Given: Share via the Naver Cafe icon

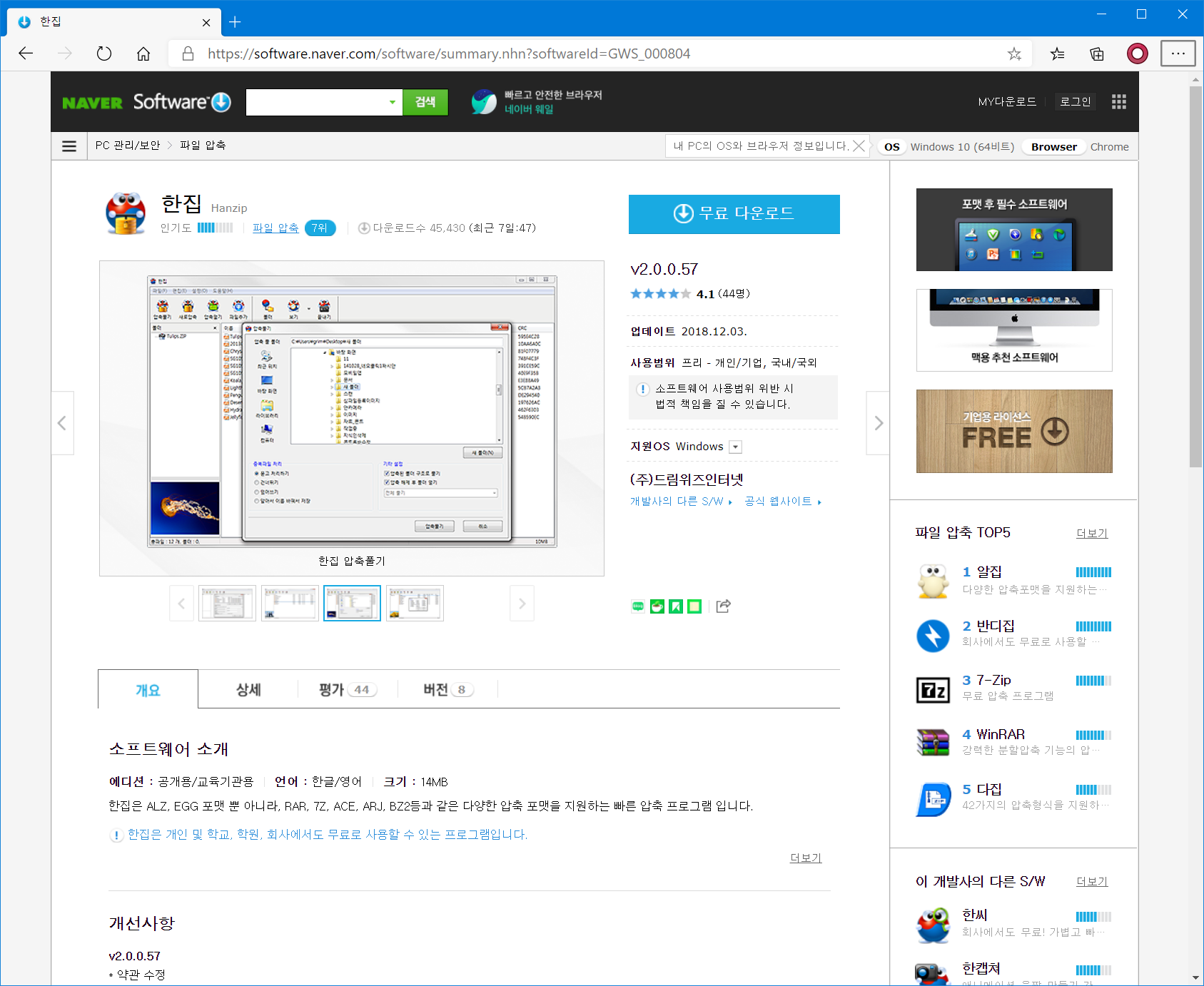Looking at the screenshot, I should click(657, 606).
